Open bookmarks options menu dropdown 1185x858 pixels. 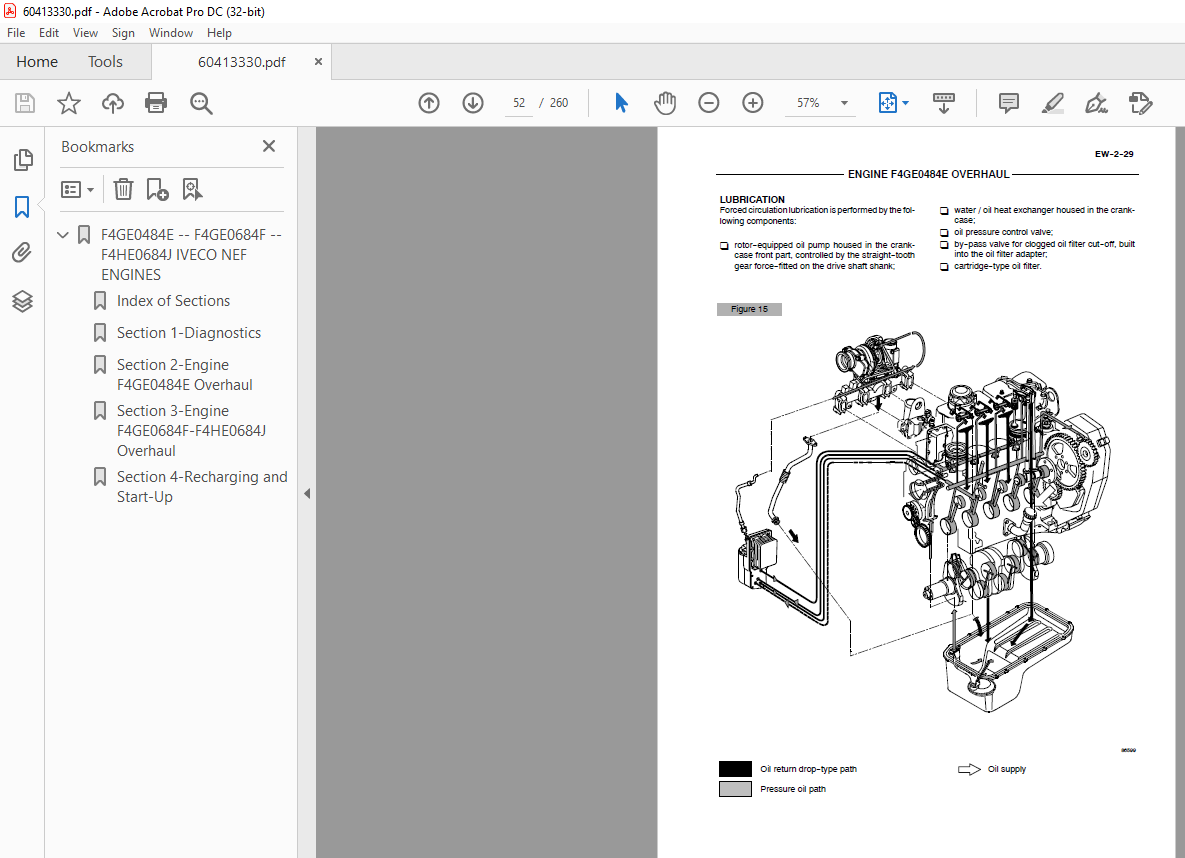click(77, 189)
